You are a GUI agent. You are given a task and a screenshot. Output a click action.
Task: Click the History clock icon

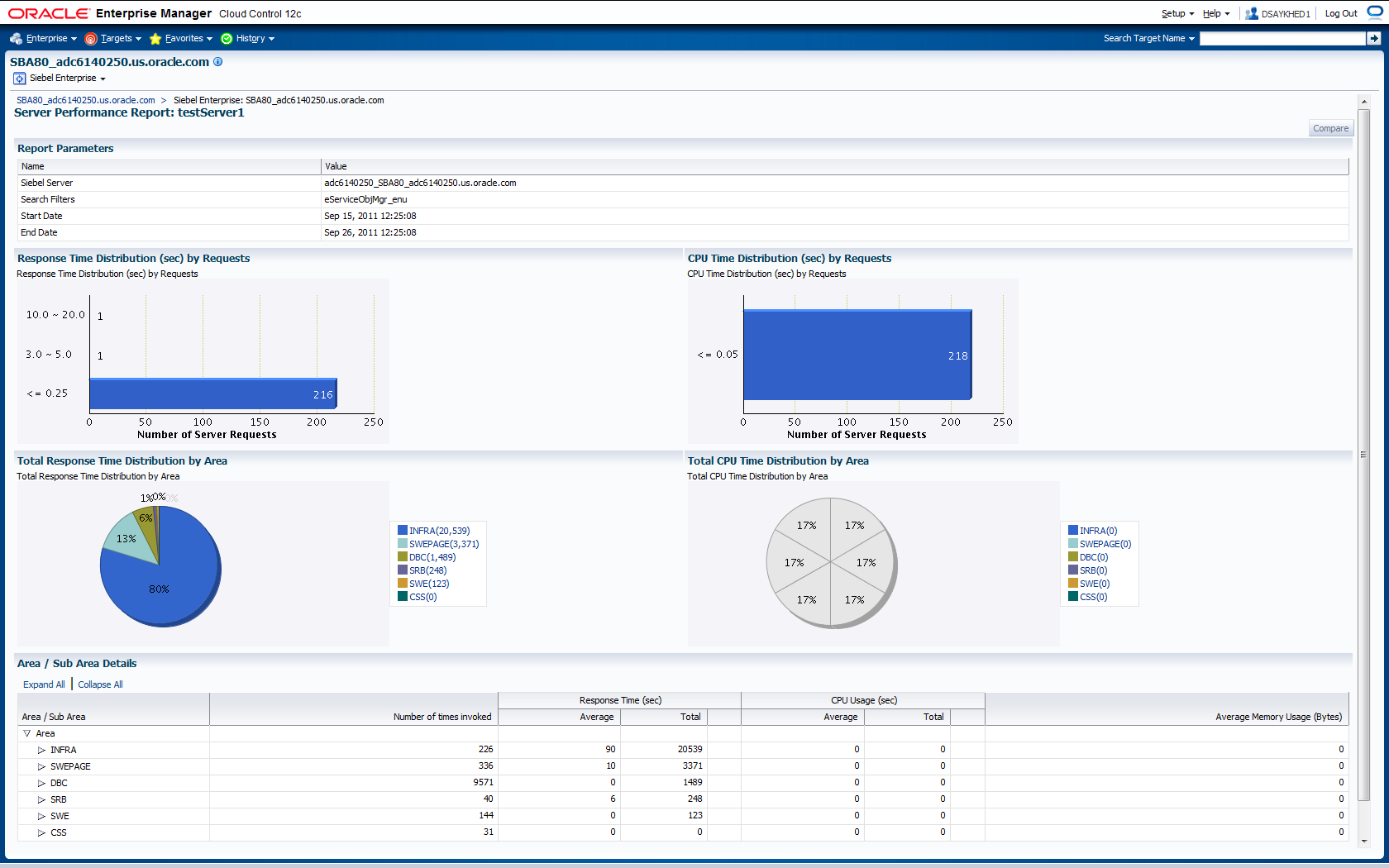click(x=227, y=39)
